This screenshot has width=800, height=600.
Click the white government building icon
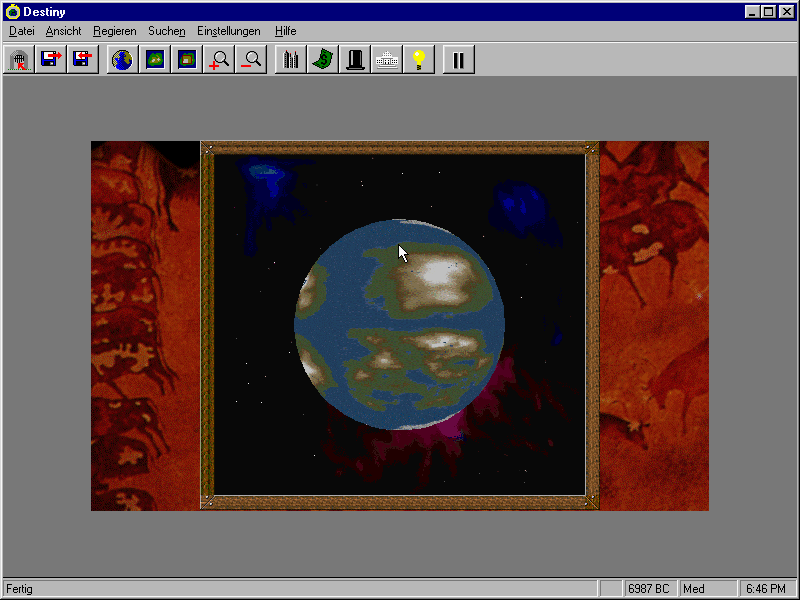(x=386, y=60)
